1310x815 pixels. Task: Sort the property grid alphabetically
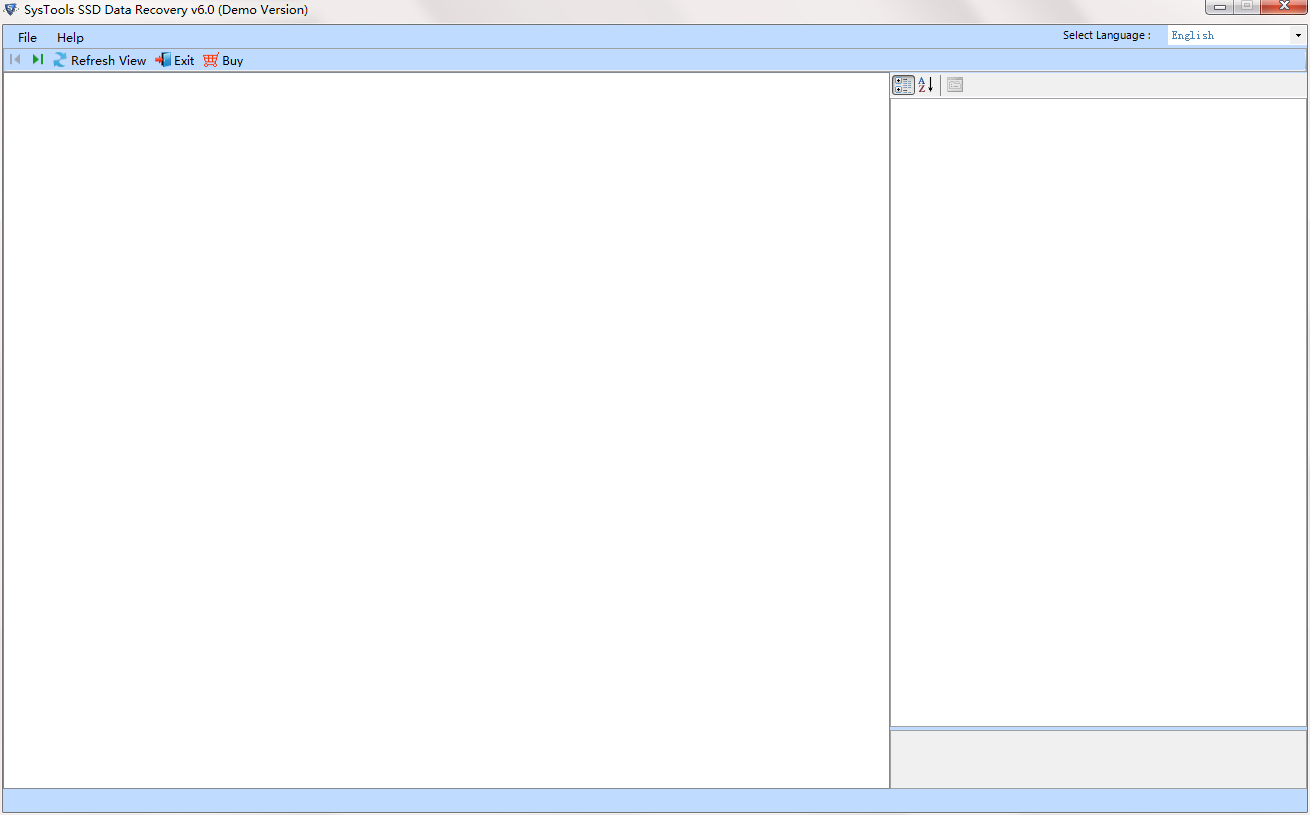click(926, 85)
